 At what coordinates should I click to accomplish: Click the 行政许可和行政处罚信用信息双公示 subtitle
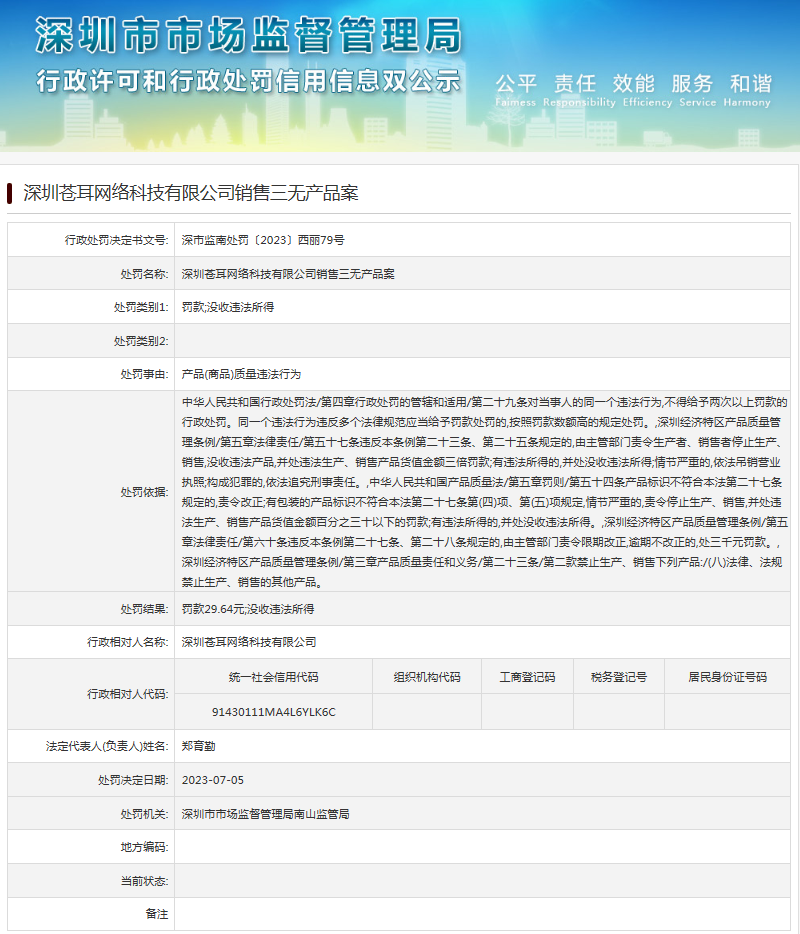pyautogui.click(x=248, y=80)
